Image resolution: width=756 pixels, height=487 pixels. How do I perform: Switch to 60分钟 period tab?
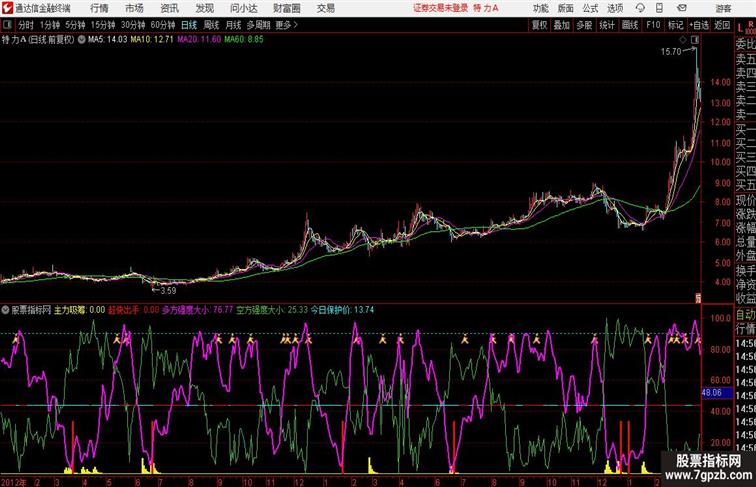point(163,25)
